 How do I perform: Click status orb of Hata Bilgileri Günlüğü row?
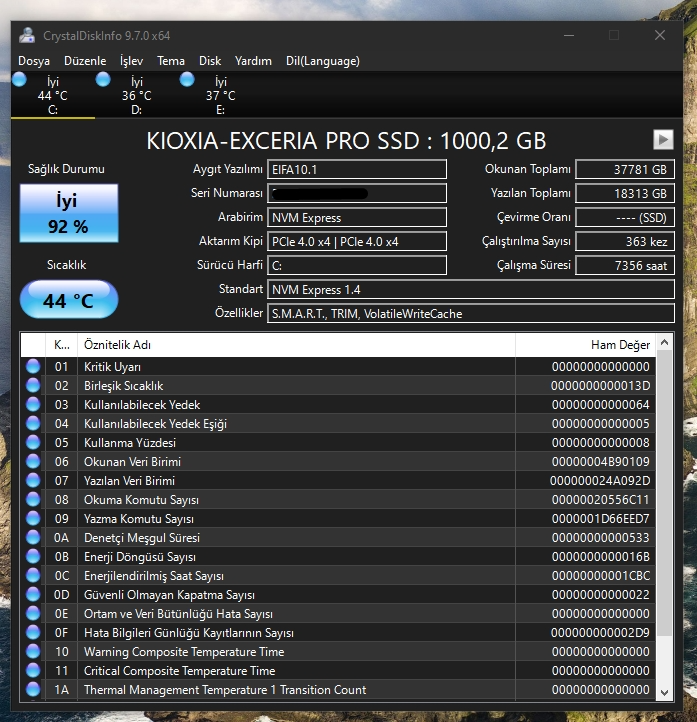coord(33,633)
